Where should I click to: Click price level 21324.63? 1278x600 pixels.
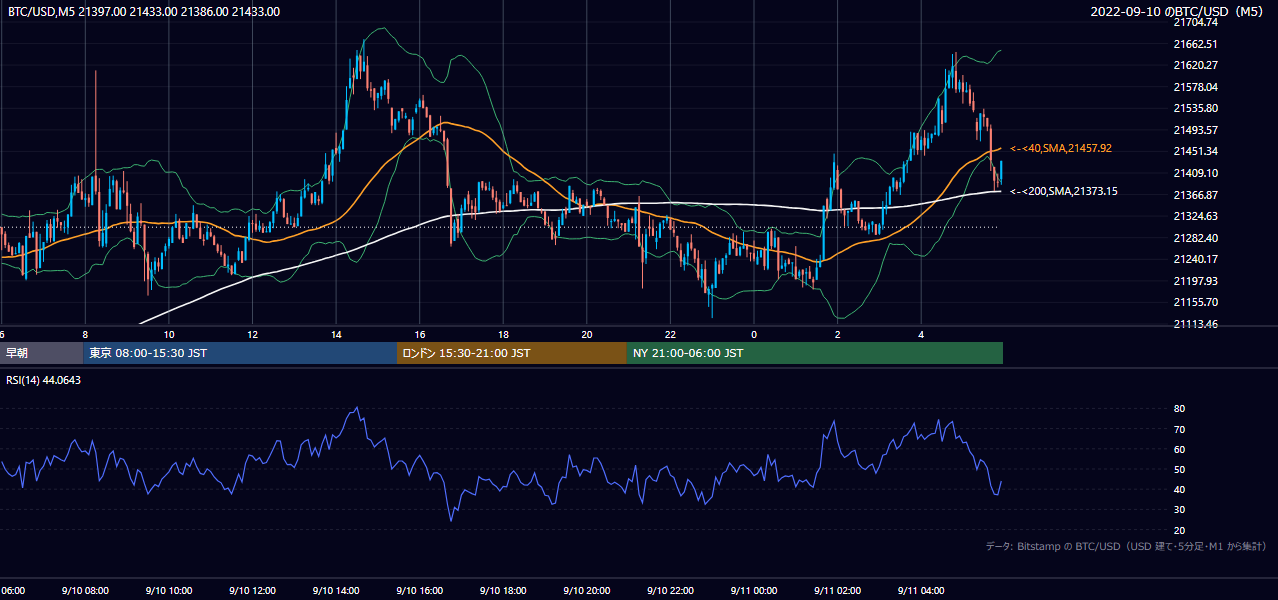coord(1195,216)
